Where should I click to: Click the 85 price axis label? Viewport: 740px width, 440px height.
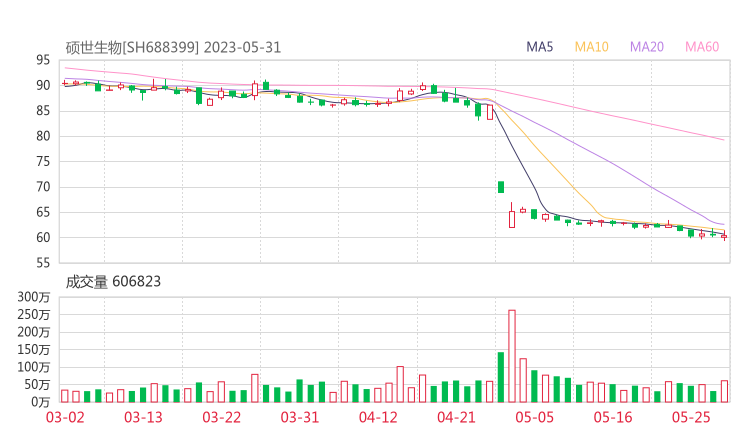point(43,111)
